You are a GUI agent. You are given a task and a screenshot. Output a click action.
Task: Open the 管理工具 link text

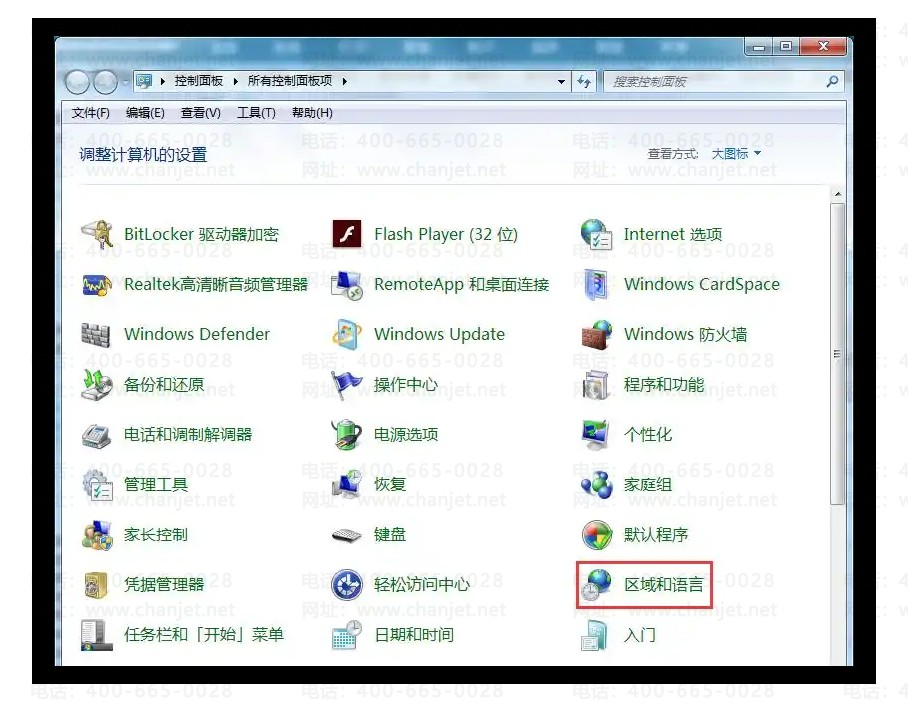(x=156, y=485)
